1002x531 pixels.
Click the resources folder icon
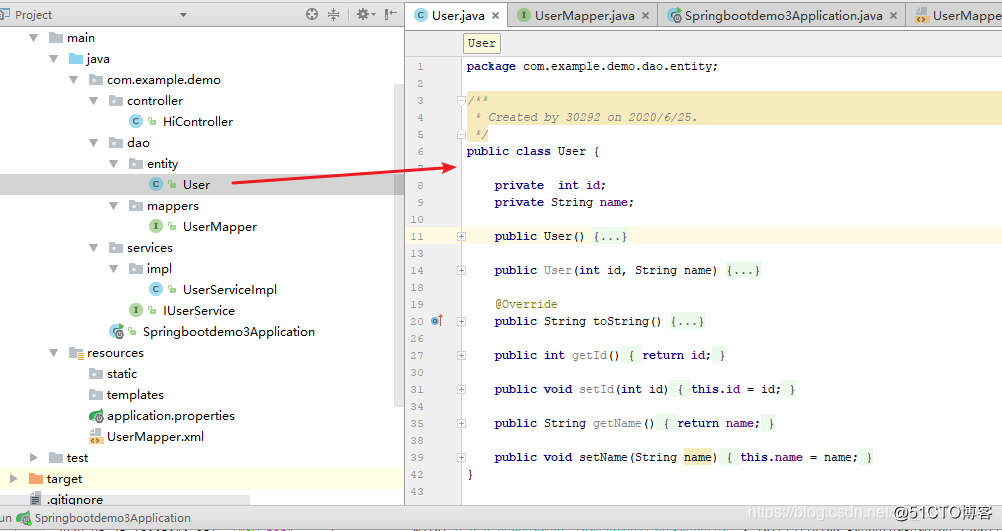76,353
